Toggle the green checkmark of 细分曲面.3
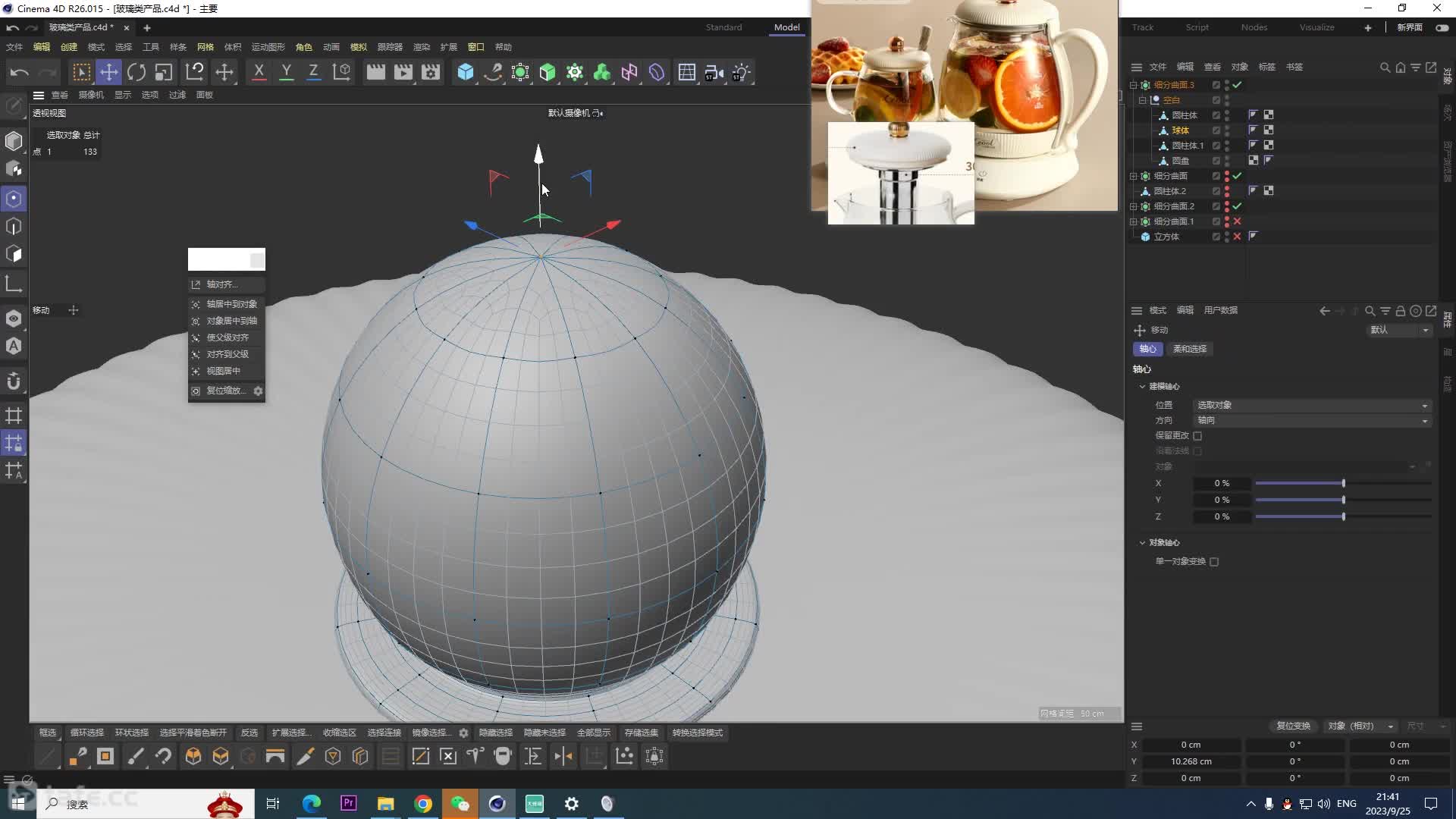This screenshot has width=1456, height=819. (x=1237, y=85)
